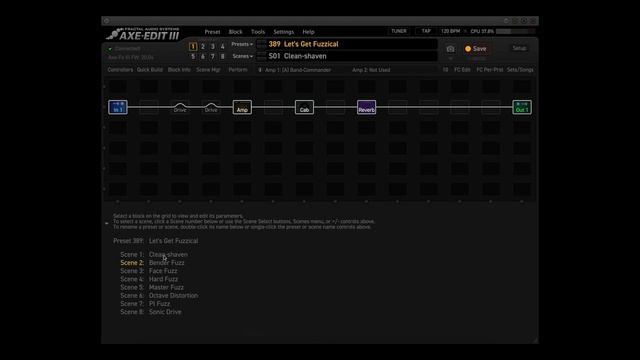Image resolution: width=640 pixels, height=360 pixels.
Task: Click Amp 2: Not Used label
Action: pos(371,70)
